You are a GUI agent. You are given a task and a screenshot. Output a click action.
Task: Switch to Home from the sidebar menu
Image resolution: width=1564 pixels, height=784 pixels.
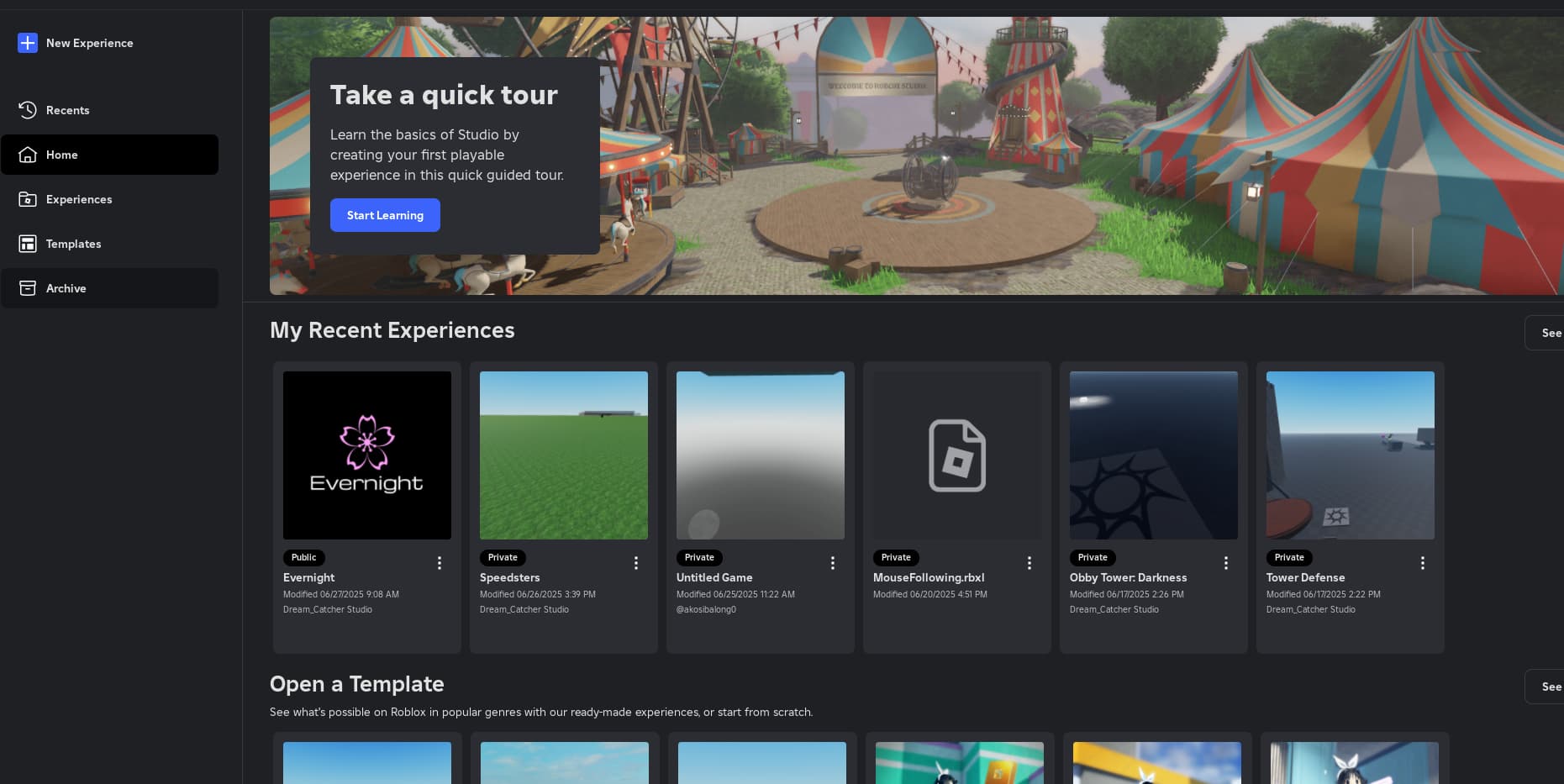61,155
